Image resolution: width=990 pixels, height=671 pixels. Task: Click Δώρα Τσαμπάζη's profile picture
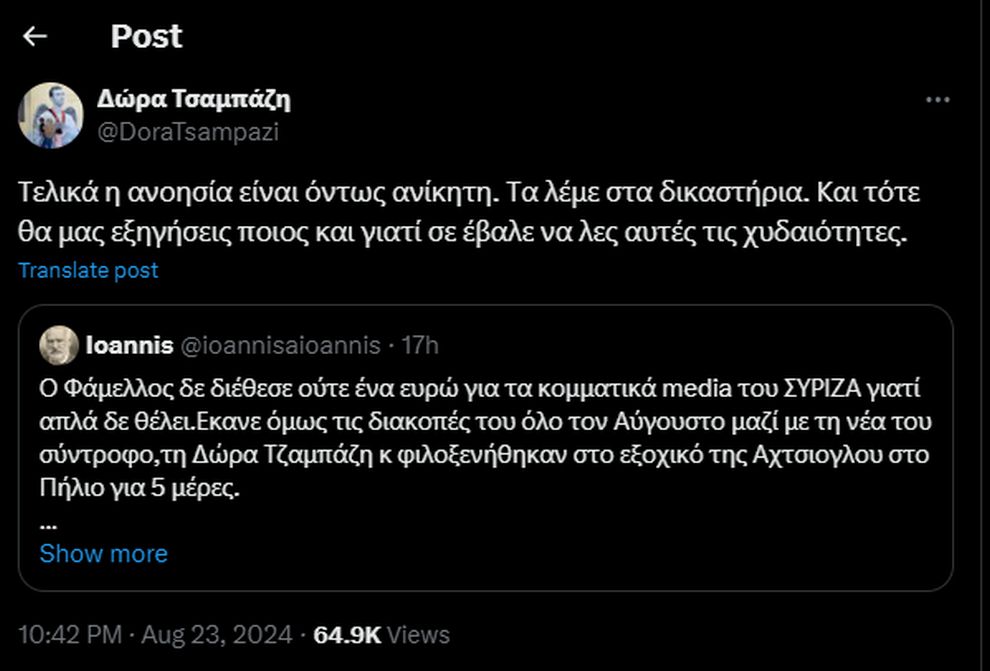pyautogui.click(x=51, y=115)
